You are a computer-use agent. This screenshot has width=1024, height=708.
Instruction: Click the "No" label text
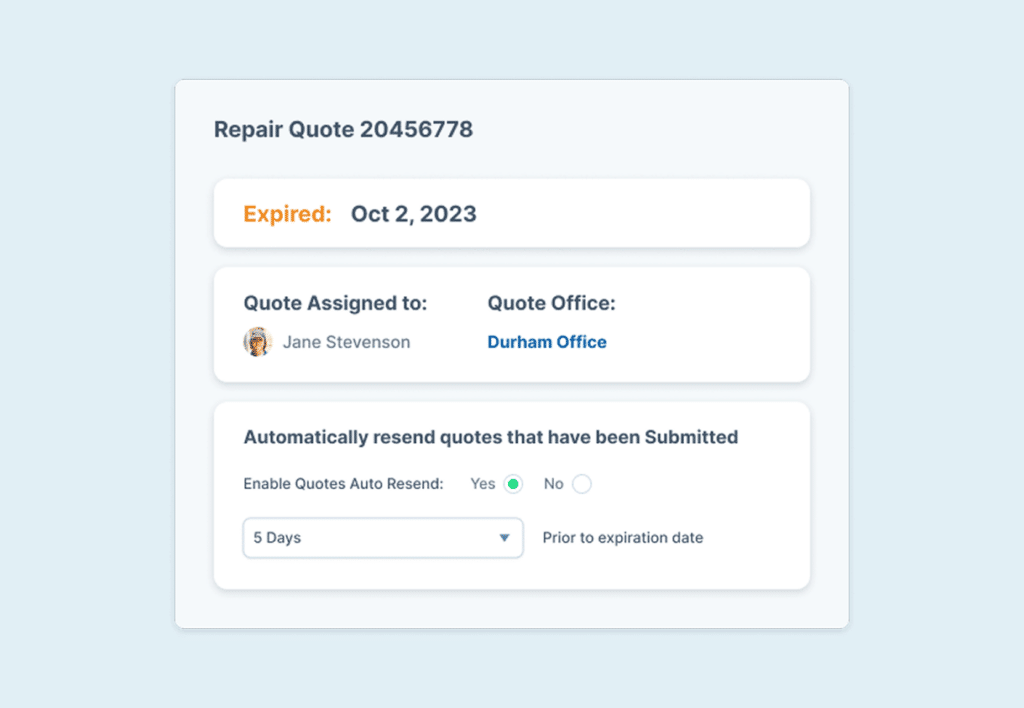tap(554, 484)
